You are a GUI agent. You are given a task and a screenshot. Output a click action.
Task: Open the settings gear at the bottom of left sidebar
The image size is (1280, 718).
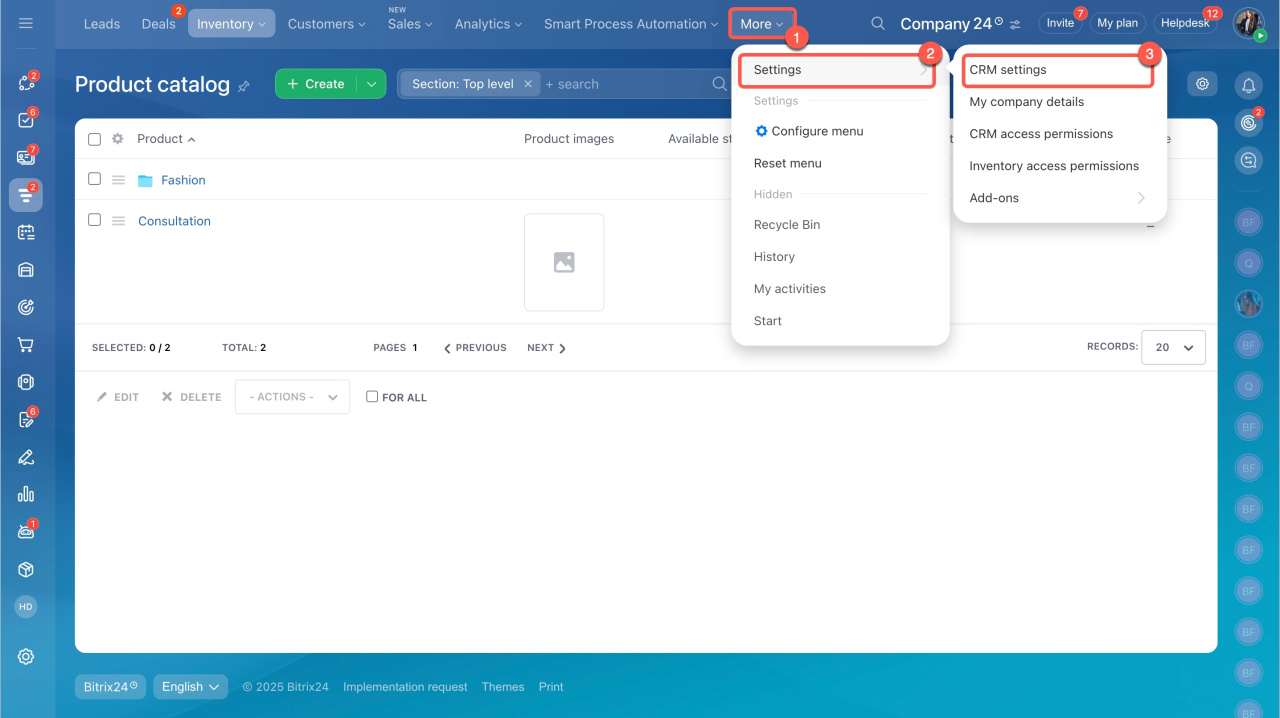[x=26, y=657]
